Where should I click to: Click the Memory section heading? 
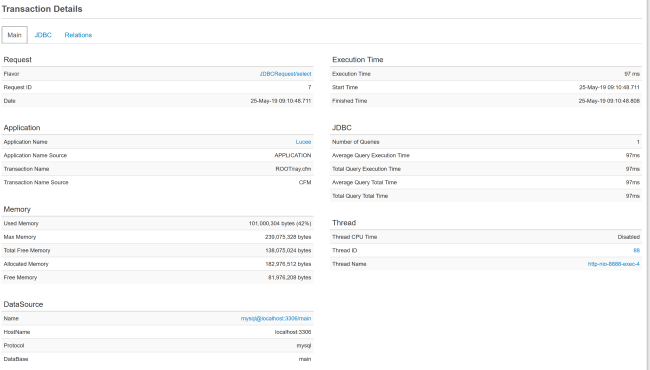[x=17, y=209]
